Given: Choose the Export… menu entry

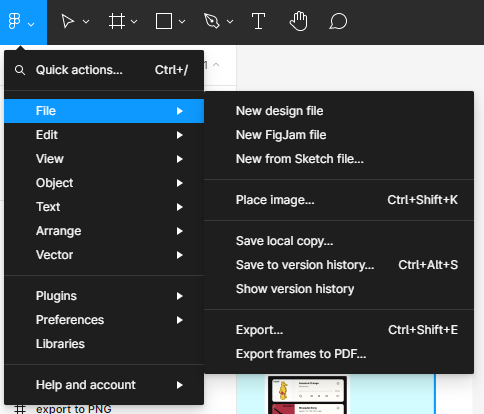Looking at the screenshot, I should (x=339, y=330).
